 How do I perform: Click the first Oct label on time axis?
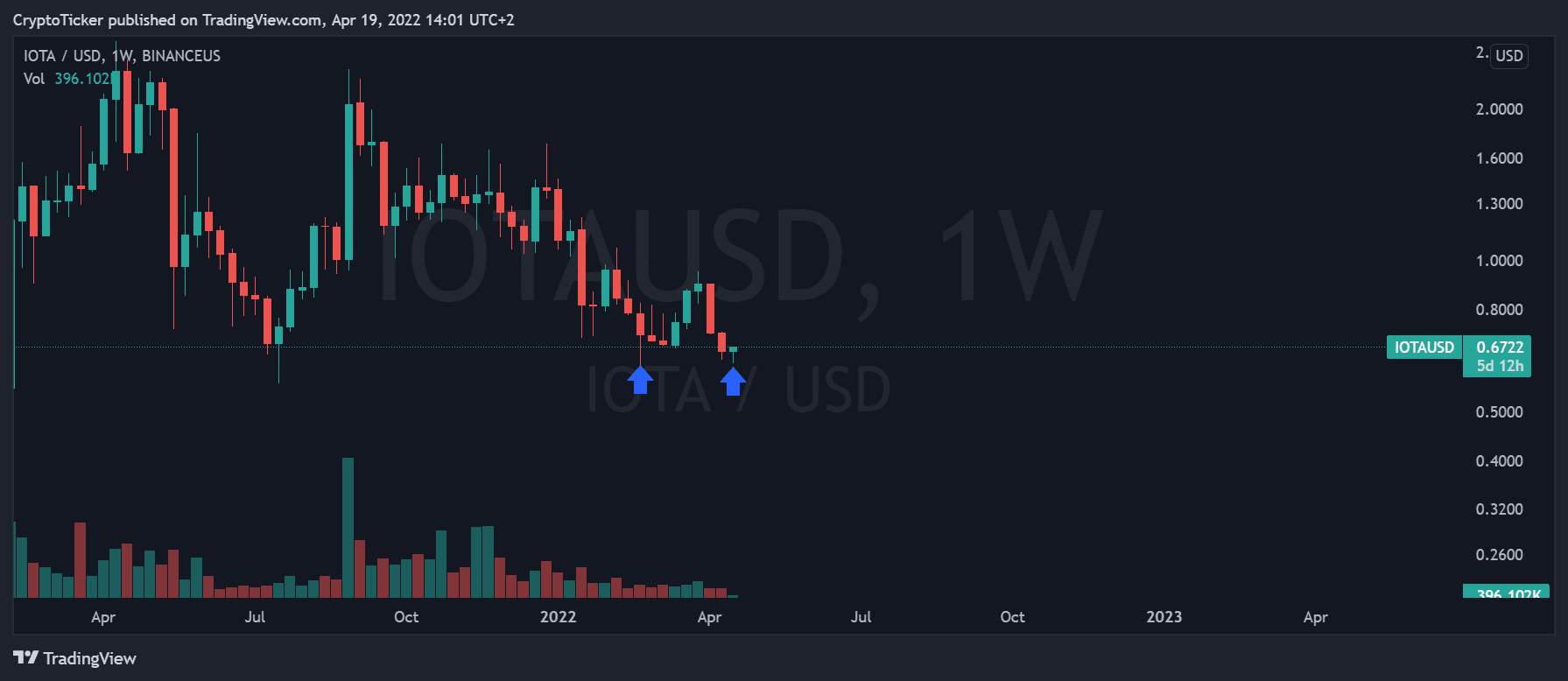[406, 617]
